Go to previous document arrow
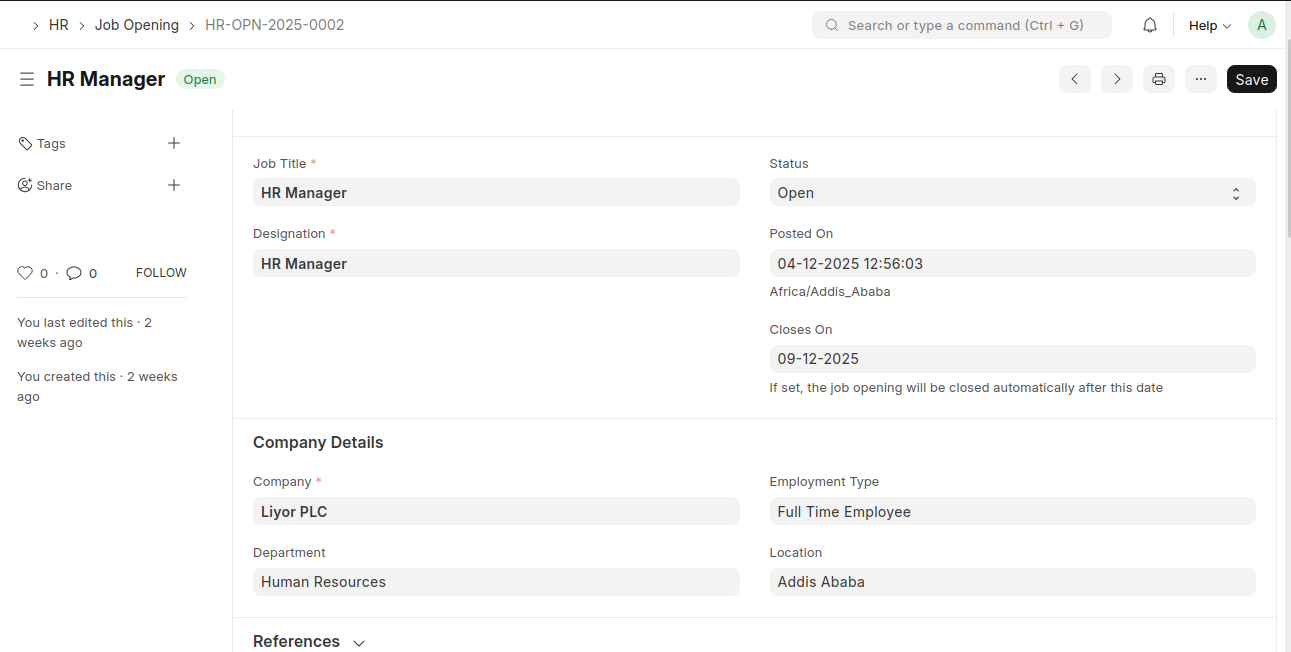The height and width of the screenshot is (652, 1291). tap(1074, 79)
